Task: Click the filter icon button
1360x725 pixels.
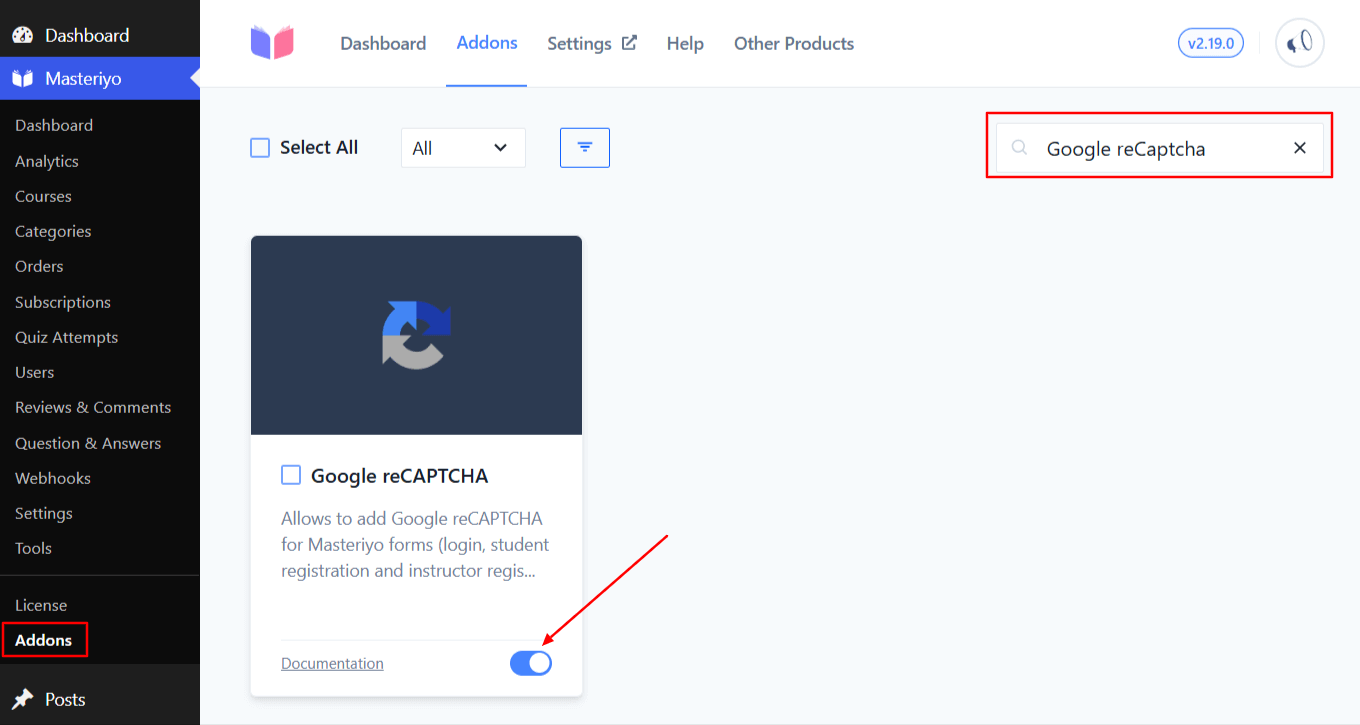Action: [585, 148]
